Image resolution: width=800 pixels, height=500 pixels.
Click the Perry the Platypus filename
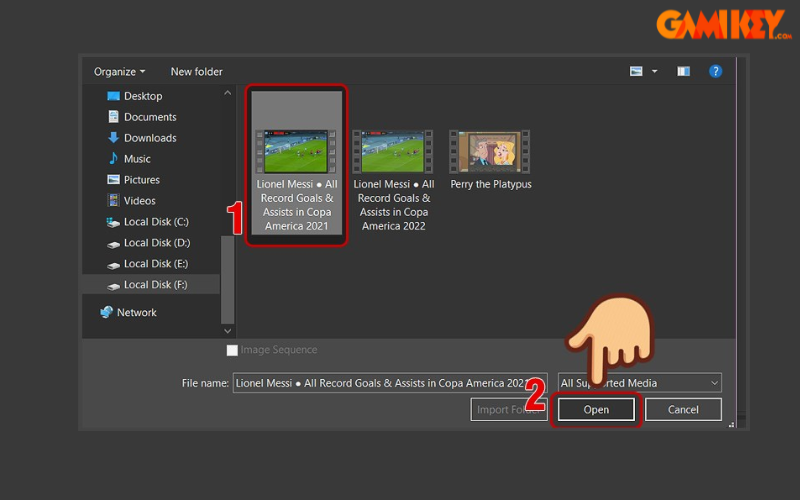click(491, 184)
